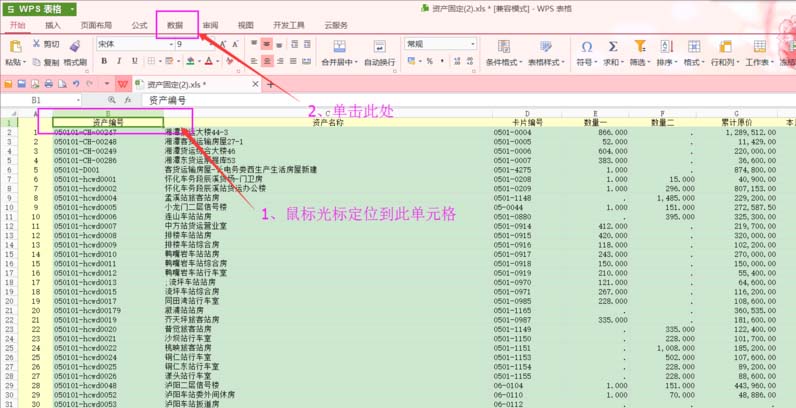Toggle italic formatting with I button
This screenshot has height=408, width=796.
(116, 62)
